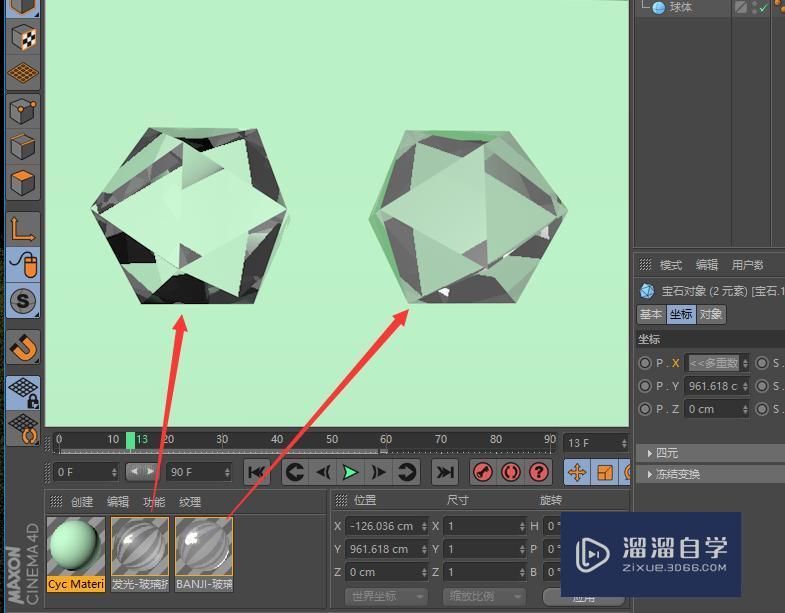
Task: Open the 编辑 menu in attributes manager
Action: pos(707,265)
